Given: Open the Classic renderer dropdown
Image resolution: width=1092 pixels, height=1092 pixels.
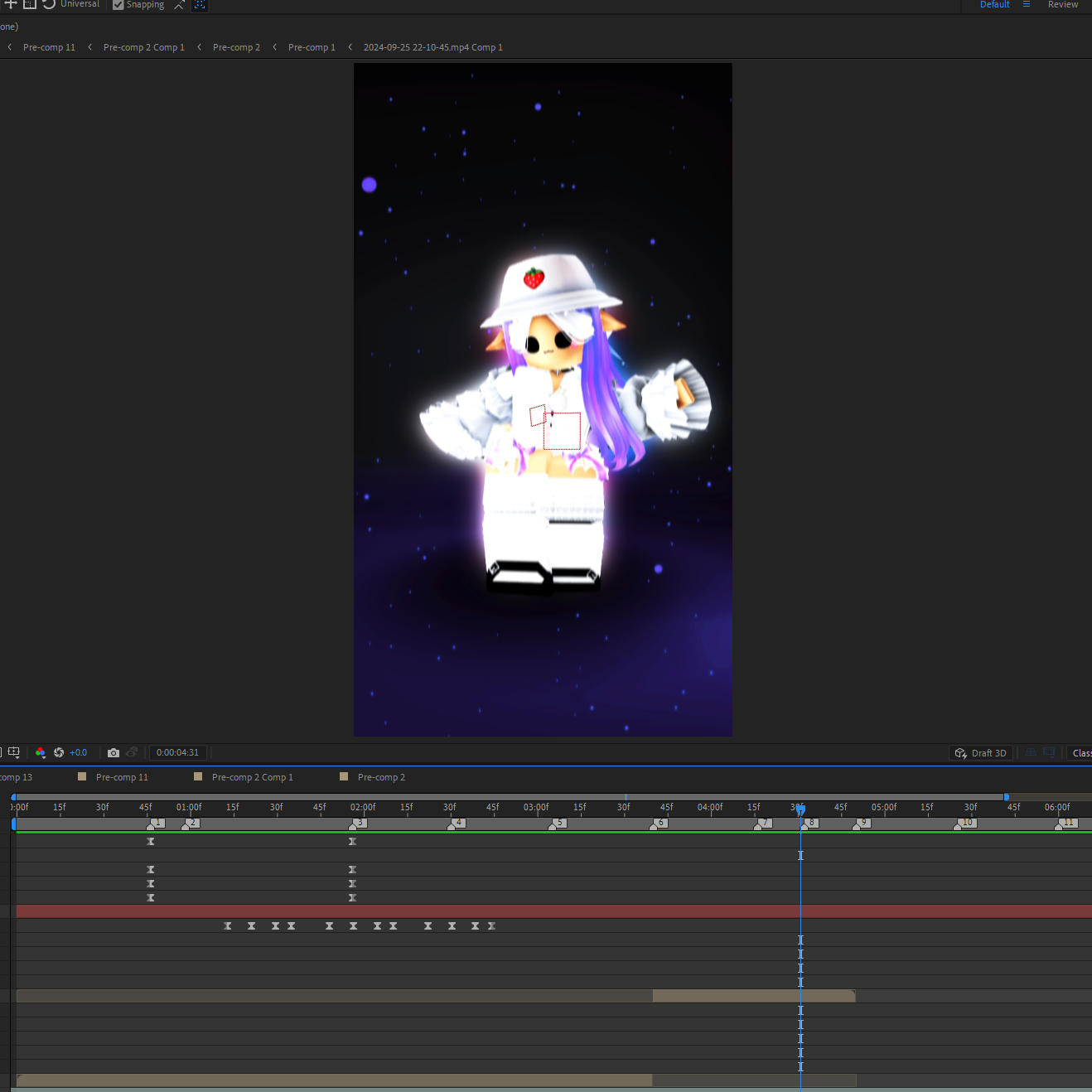Looking at the screenshot, I should click(x=1080, y=753).
